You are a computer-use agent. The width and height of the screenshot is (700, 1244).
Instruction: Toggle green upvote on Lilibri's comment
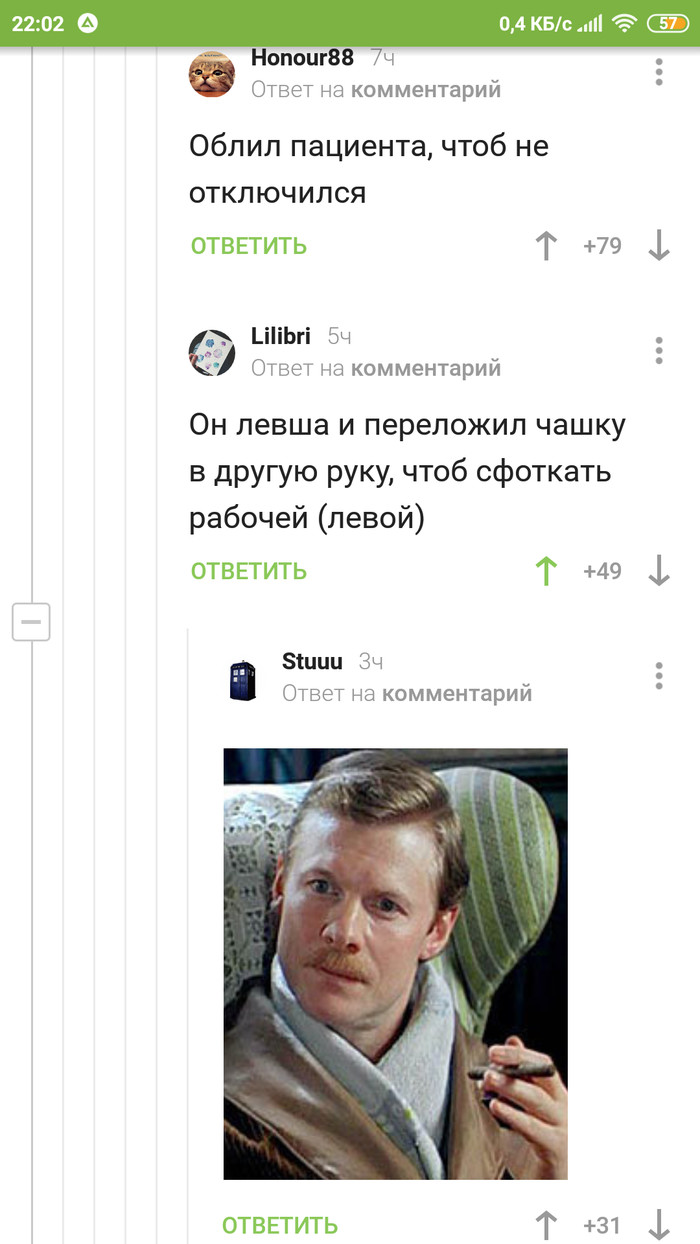[x=546, y=571]
